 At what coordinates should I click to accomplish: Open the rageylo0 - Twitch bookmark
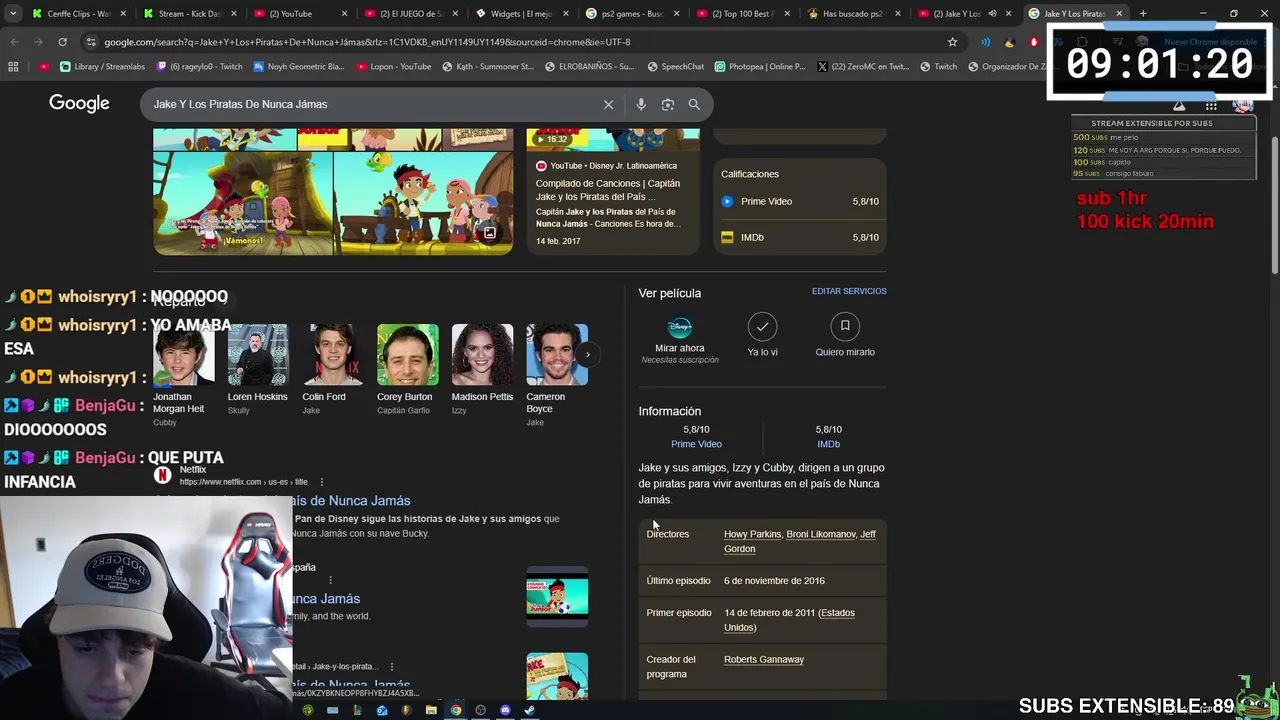tap(198, 66)
